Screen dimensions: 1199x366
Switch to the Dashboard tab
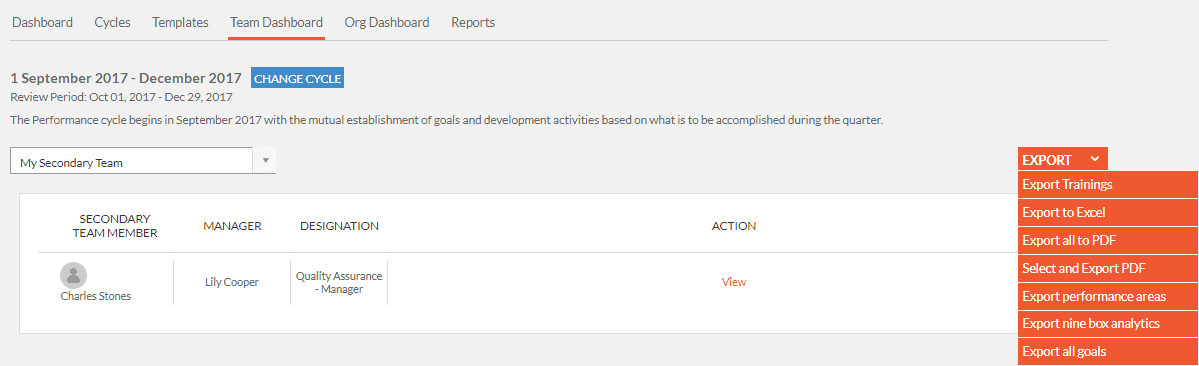click(x=43, y=22)
